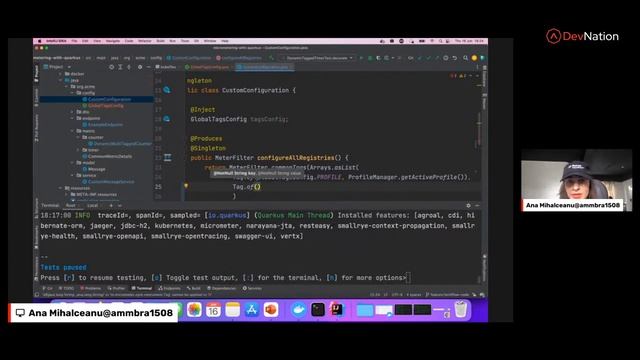Run the selected configuration with green play icon
The width and height of the screenshot is (640, 360).
click(x=361, y=58)
